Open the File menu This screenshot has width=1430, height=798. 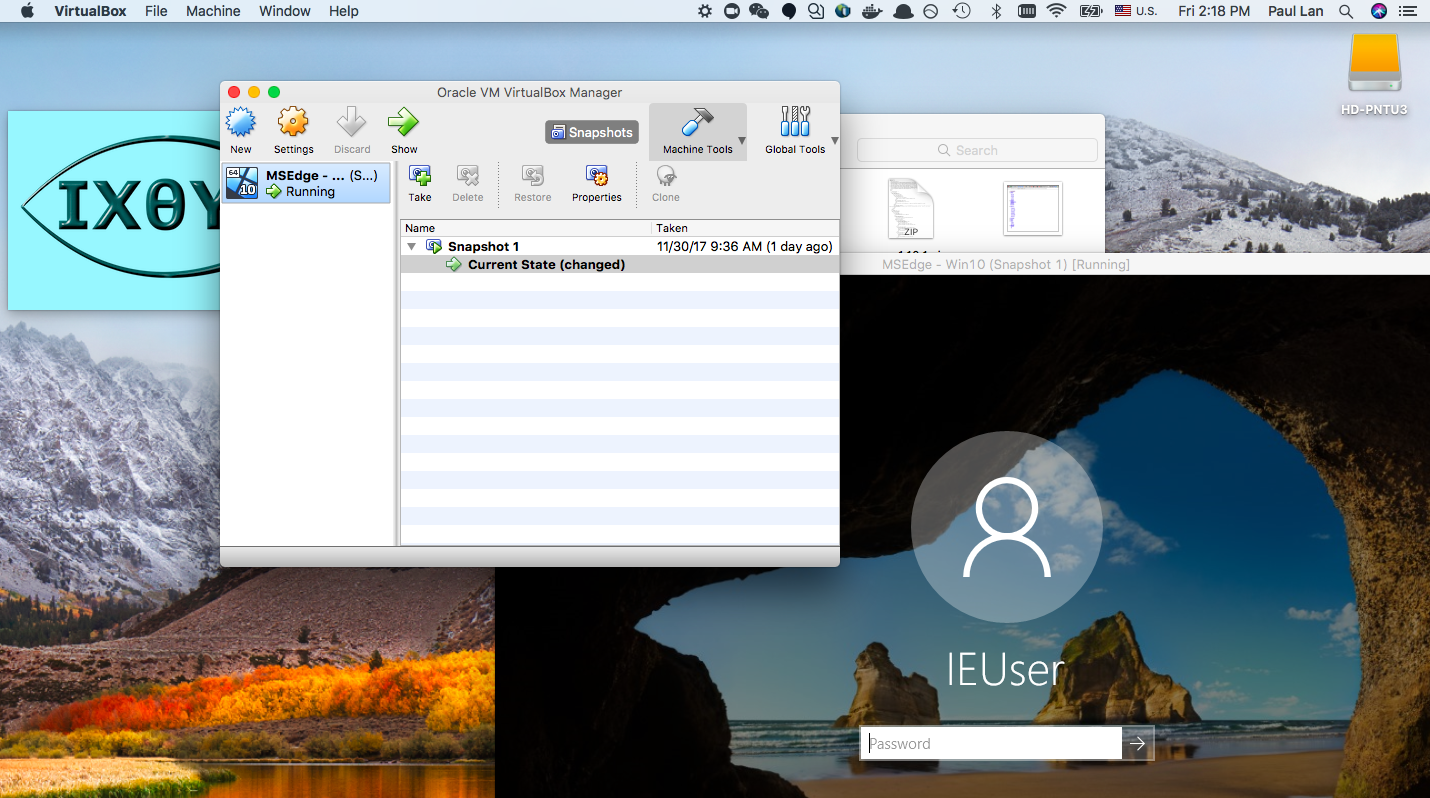156,11
